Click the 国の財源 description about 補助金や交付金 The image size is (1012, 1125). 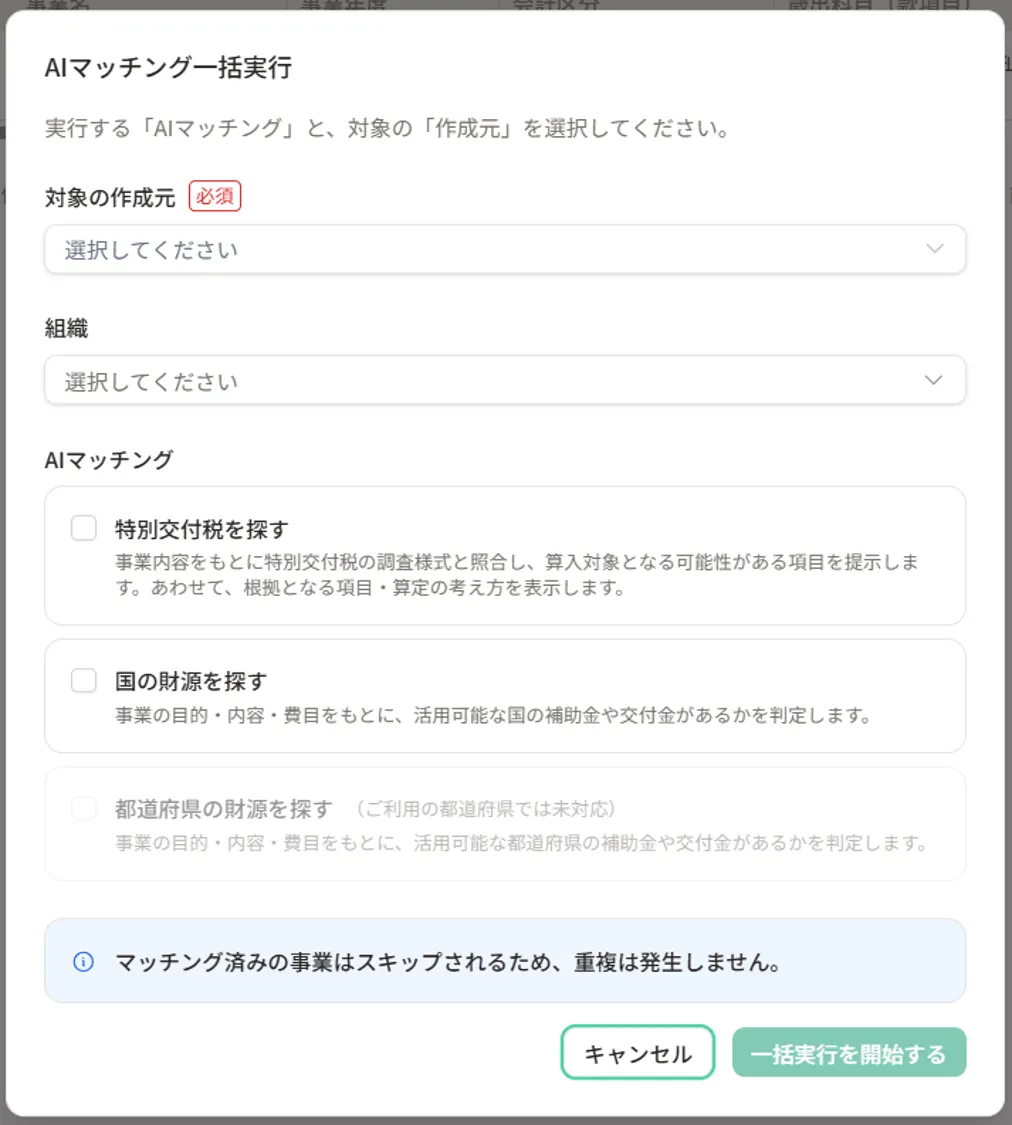(x=493, y=715)
